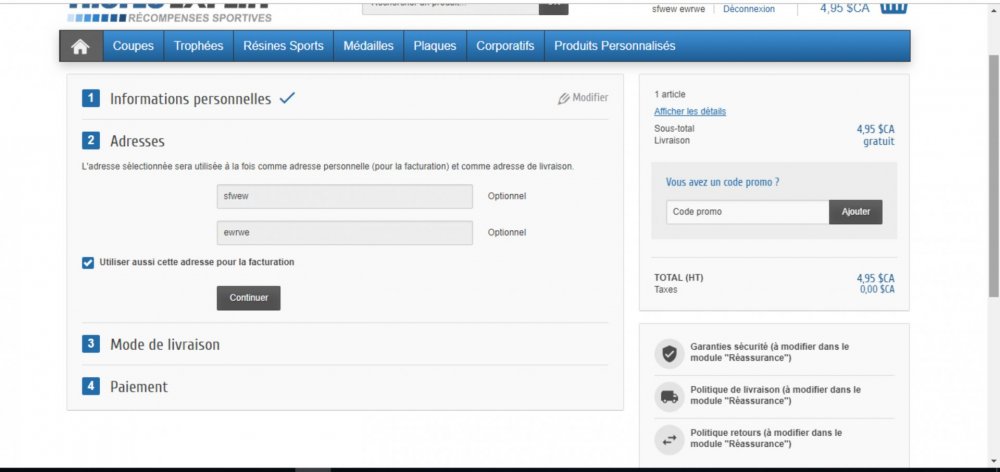Click the search submit button

pos(554,6)
